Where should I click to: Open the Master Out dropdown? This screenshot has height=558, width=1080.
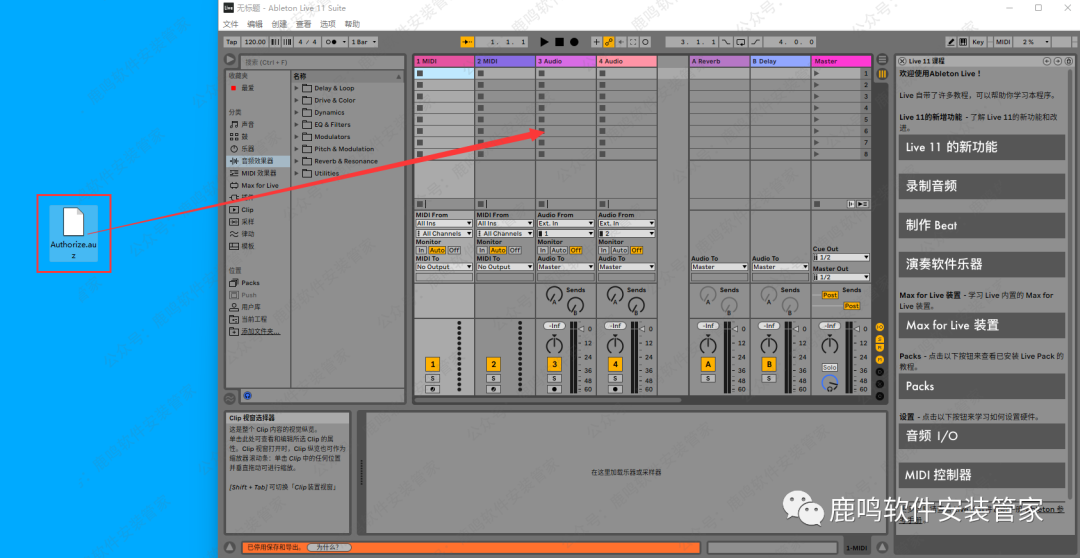(838, 277)
